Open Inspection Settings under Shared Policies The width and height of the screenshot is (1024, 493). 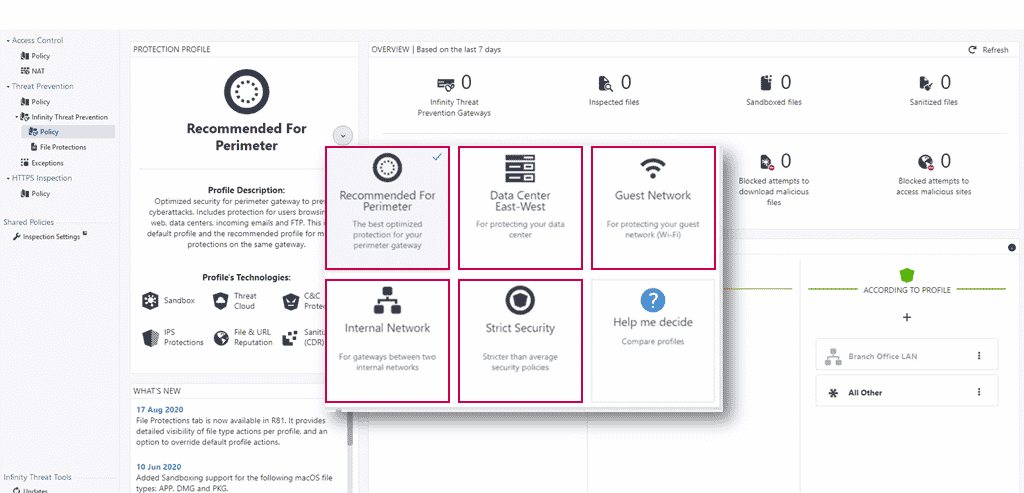(51, 236)
